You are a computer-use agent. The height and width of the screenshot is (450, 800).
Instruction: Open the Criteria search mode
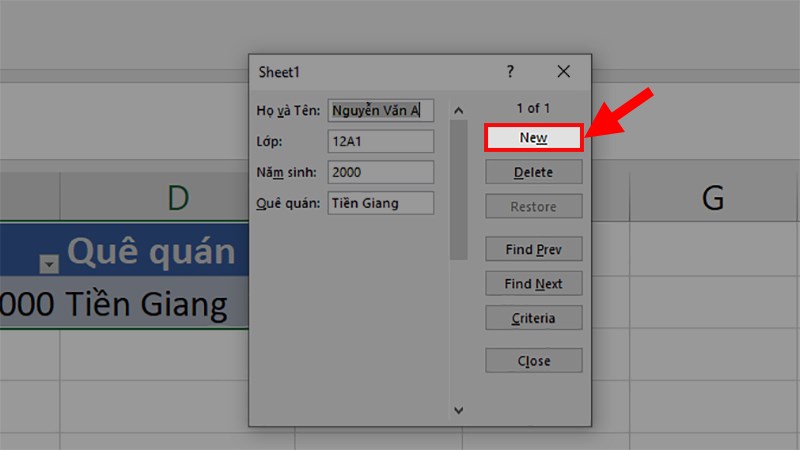click(x=533, y=317)
